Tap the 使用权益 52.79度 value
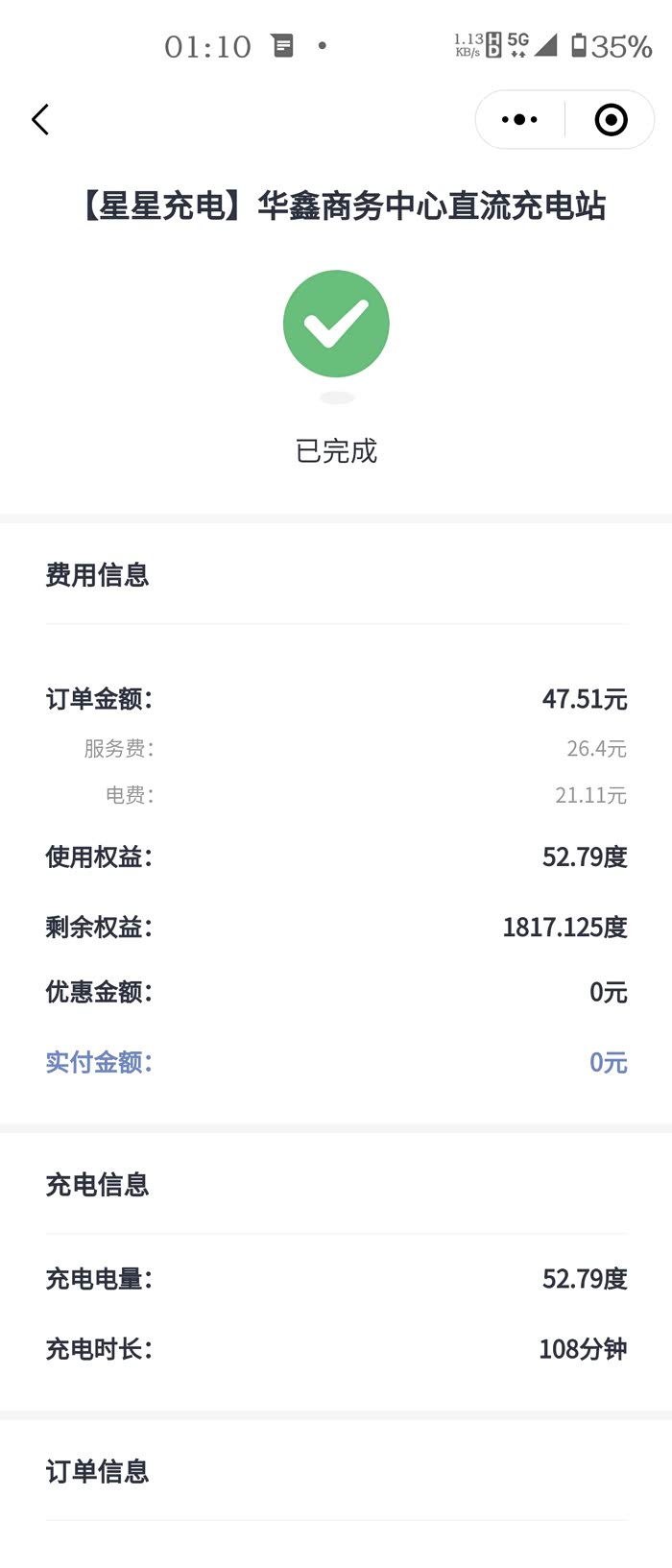Screen dimensions: 672x1568 584,856
